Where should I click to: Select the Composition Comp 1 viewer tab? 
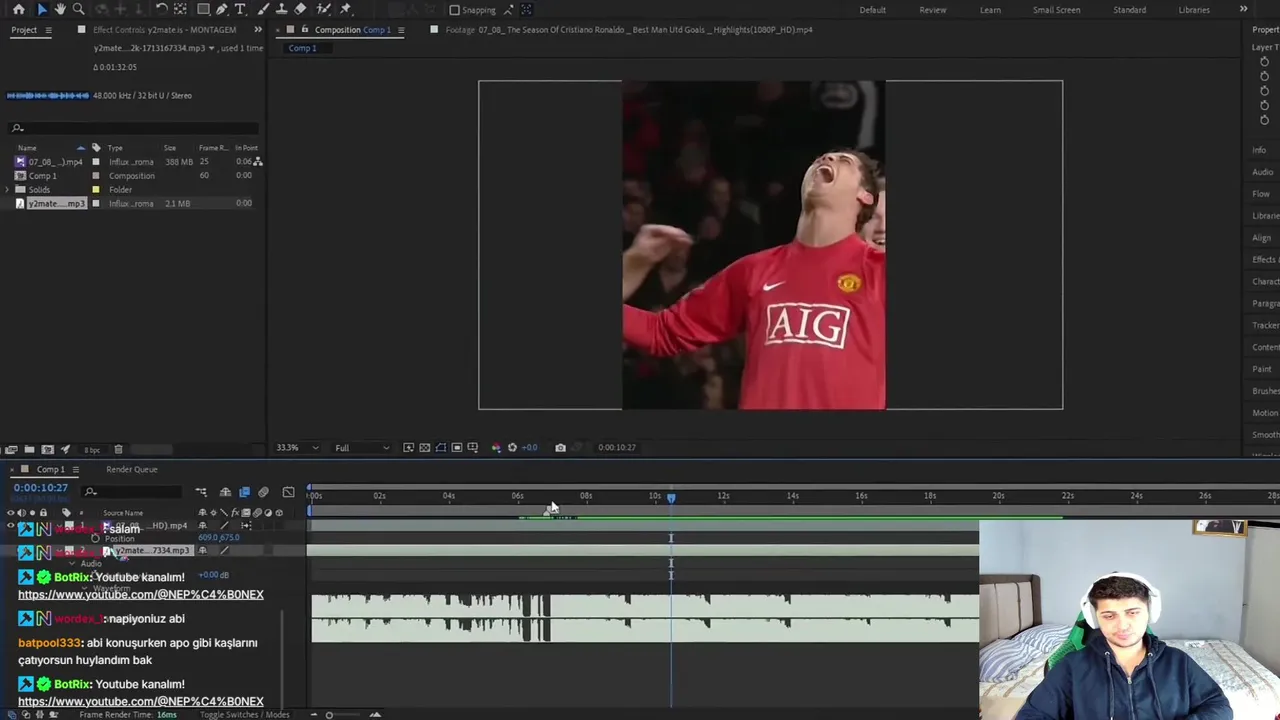coord(352,30)
